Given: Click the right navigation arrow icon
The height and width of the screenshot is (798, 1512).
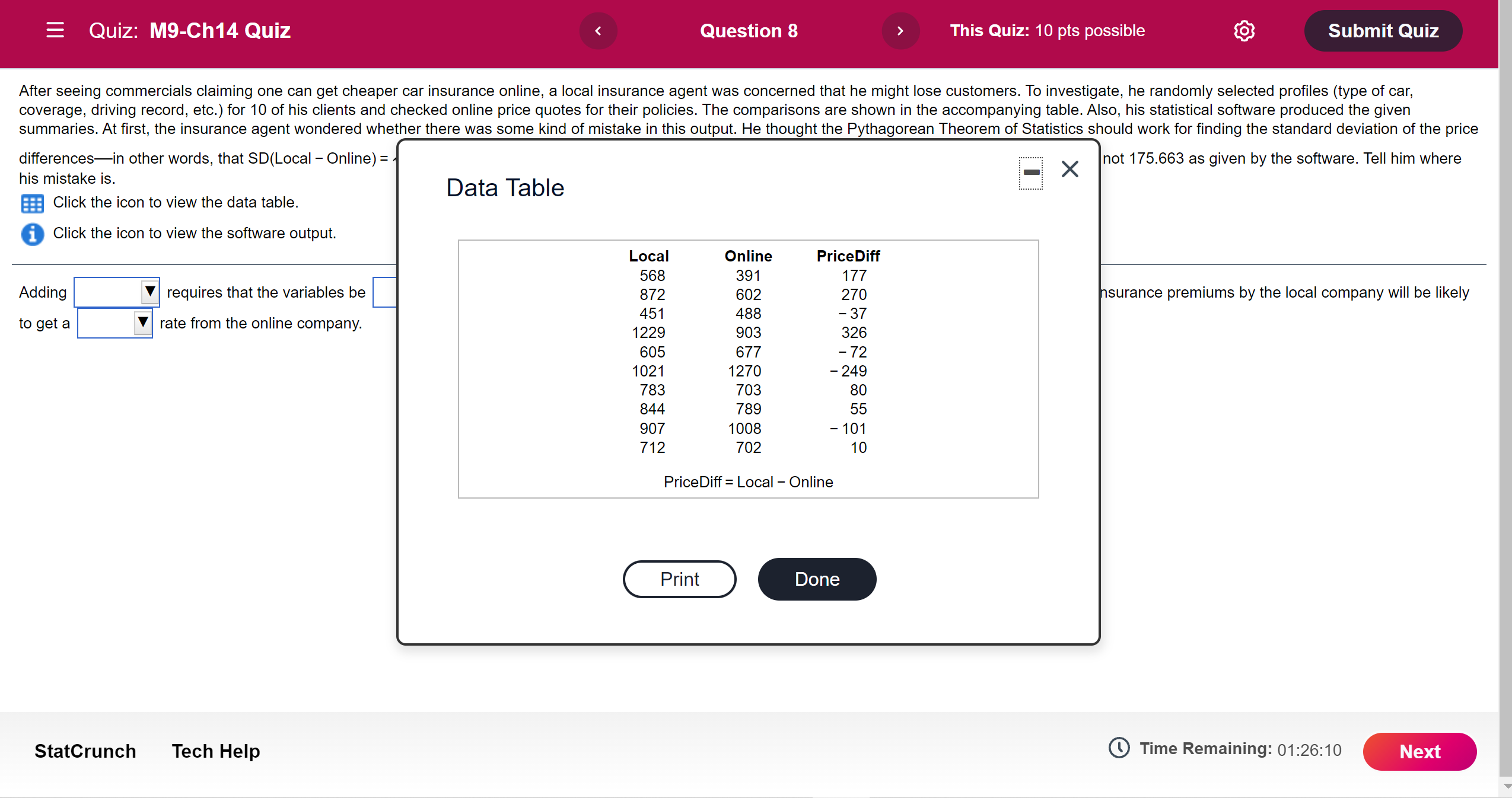Looking at the screenshot, I should [x=899, y=30].
